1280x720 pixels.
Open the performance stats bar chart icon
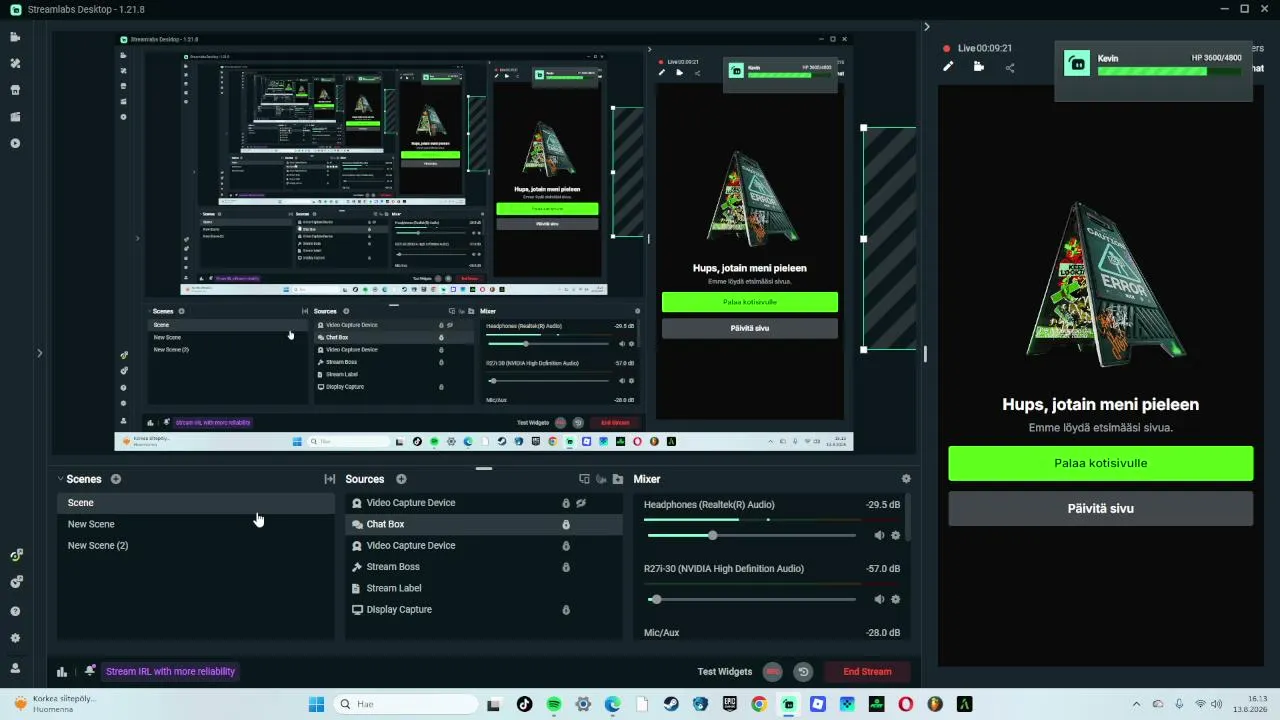tap(62, 672)
